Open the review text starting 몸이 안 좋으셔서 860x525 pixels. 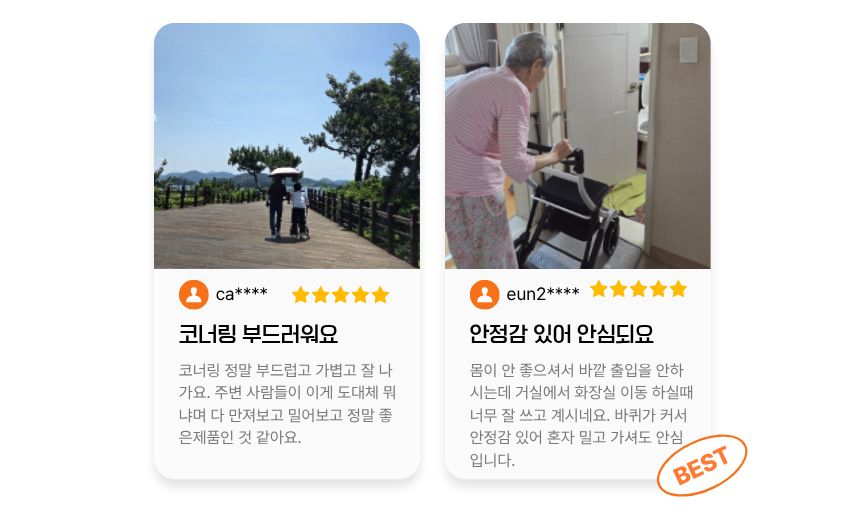[581, 415]
